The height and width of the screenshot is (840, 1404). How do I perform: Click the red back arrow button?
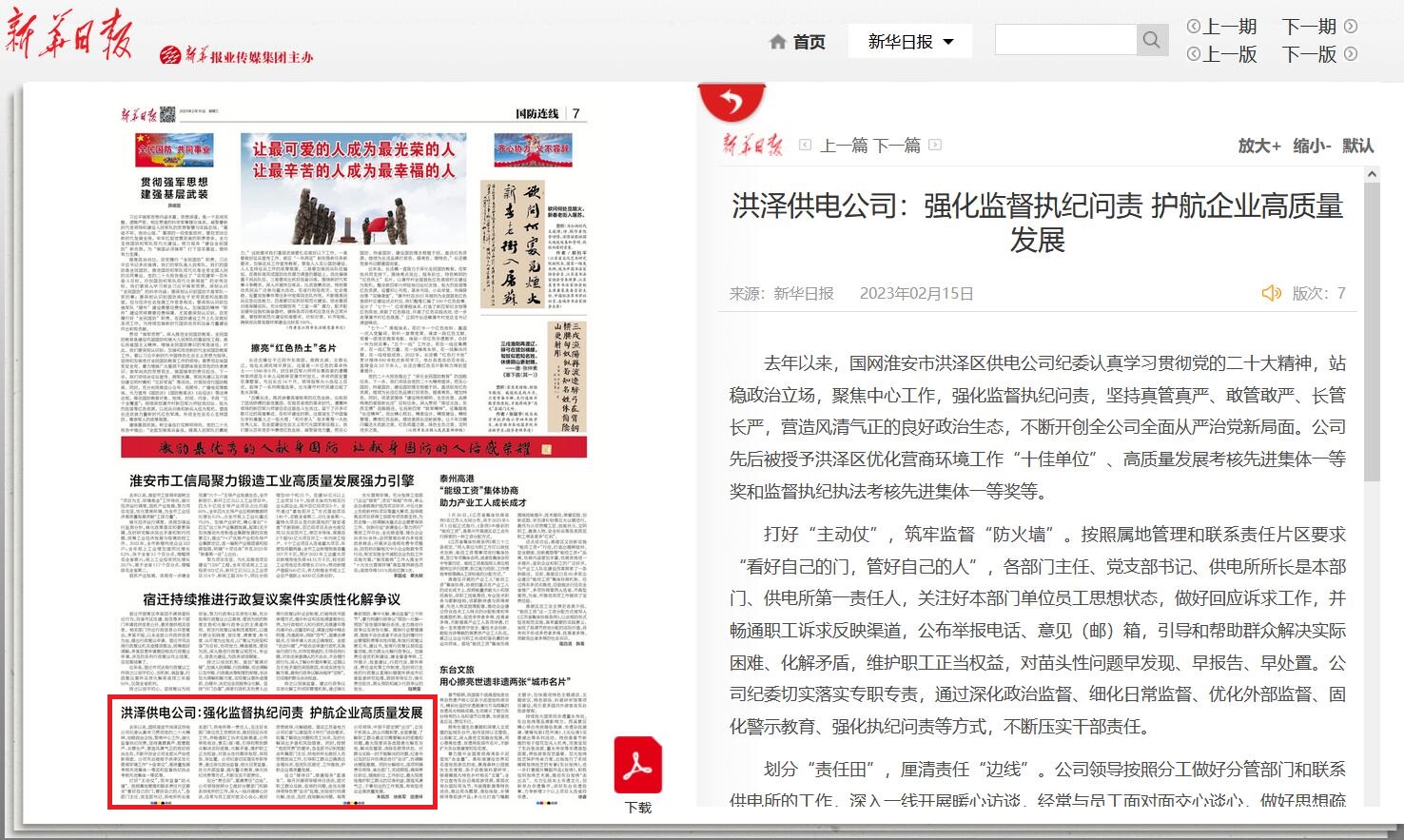pyautogui.click(x=731, y=100)
